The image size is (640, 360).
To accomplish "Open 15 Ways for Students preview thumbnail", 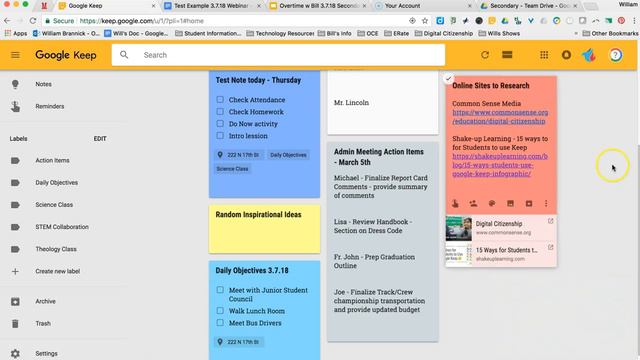I will (x=458, y=254).
